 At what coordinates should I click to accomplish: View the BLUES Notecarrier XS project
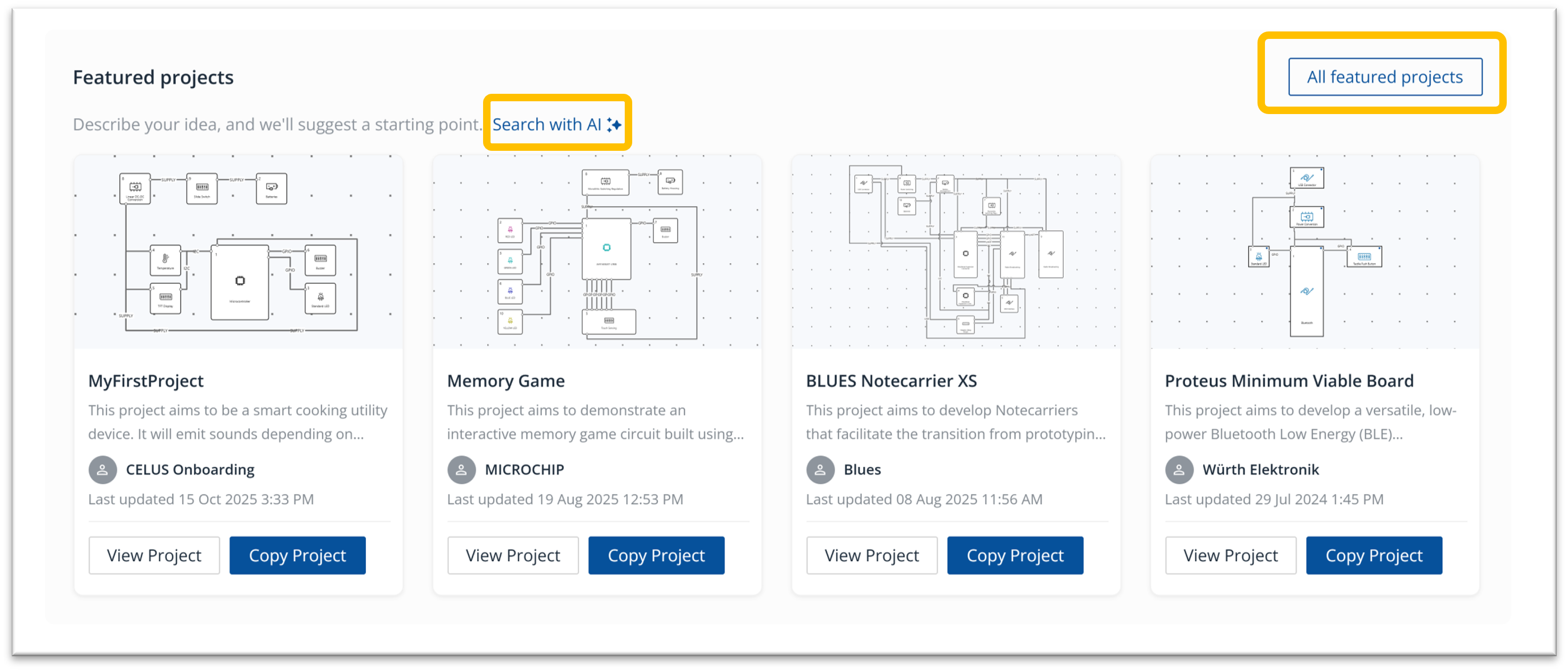[x=872, y=555]
